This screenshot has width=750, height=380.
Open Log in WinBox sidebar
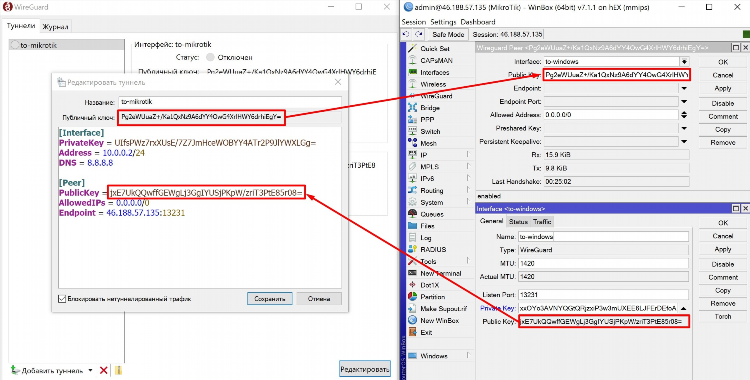[x=426, y=238]
